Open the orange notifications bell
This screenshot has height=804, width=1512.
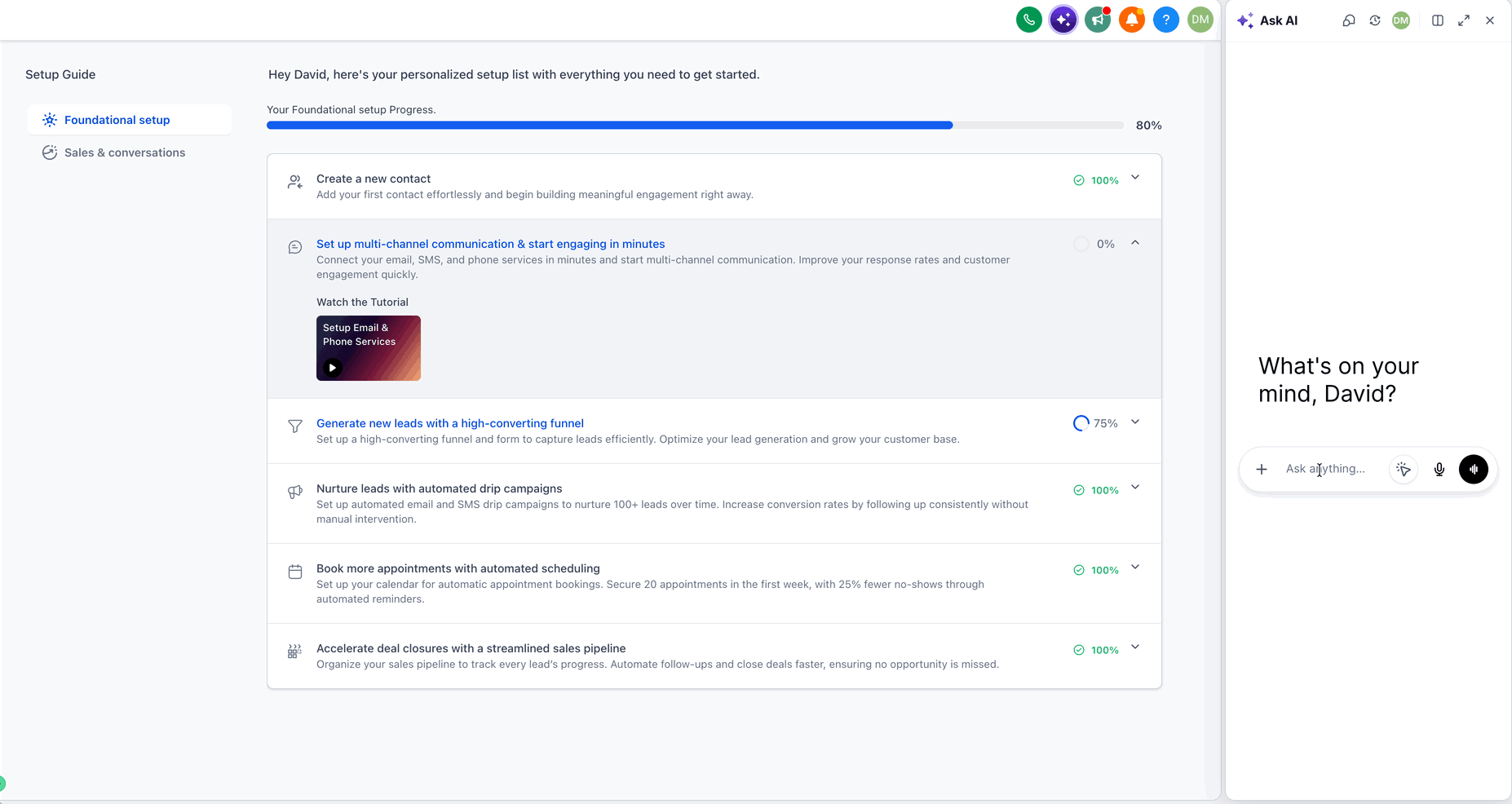(x=1132, y=20)
